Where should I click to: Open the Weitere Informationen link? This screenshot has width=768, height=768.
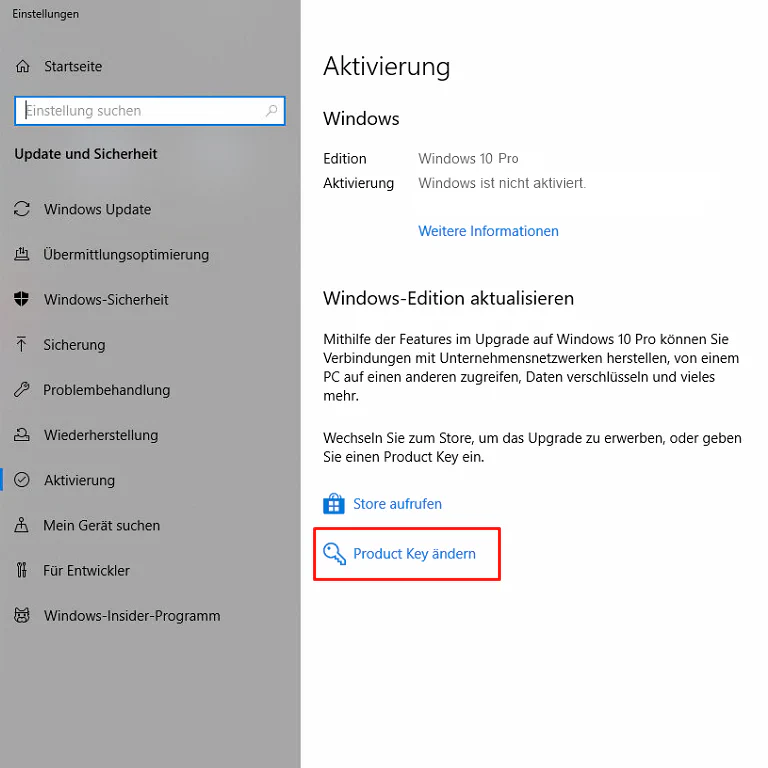[488, 231]
